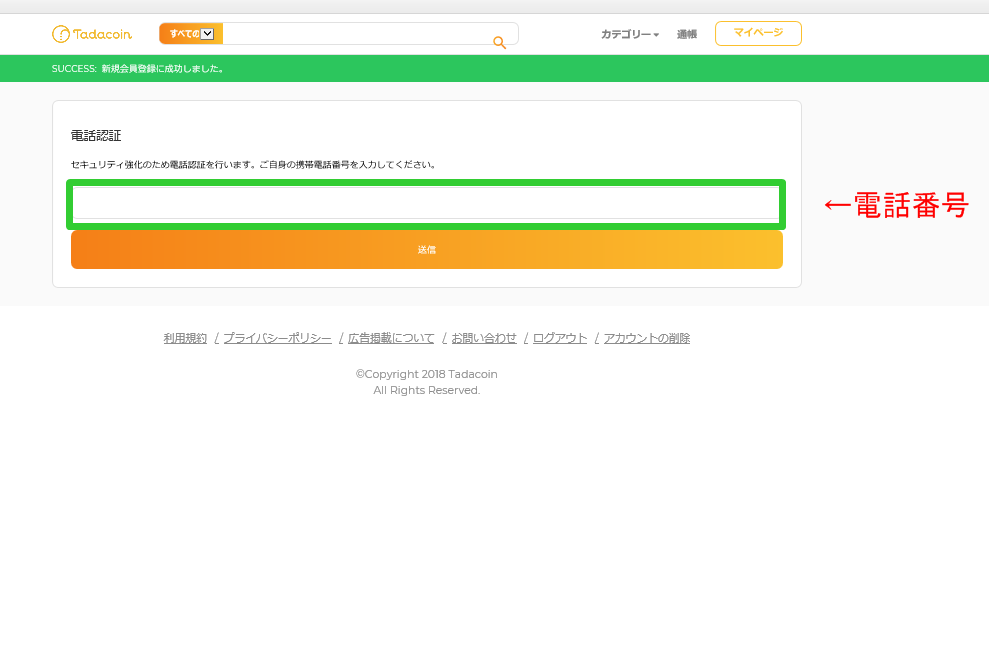Screen dimensions: 989x660
Task: Select the アカウントの削除 link
Action: [x=647, y=338]
